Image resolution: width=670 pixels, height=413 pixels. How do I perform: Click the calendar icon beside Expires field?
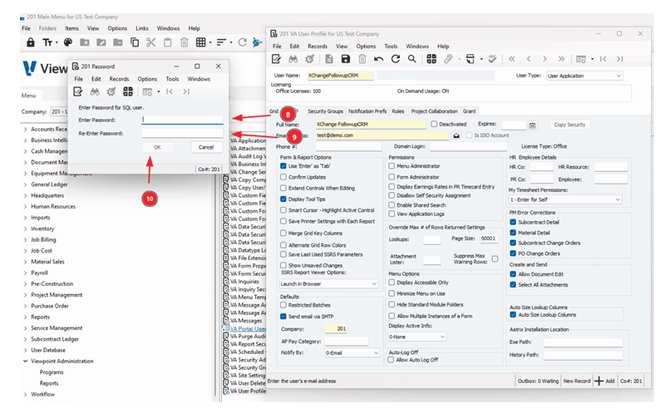click(x=532, y=125)
